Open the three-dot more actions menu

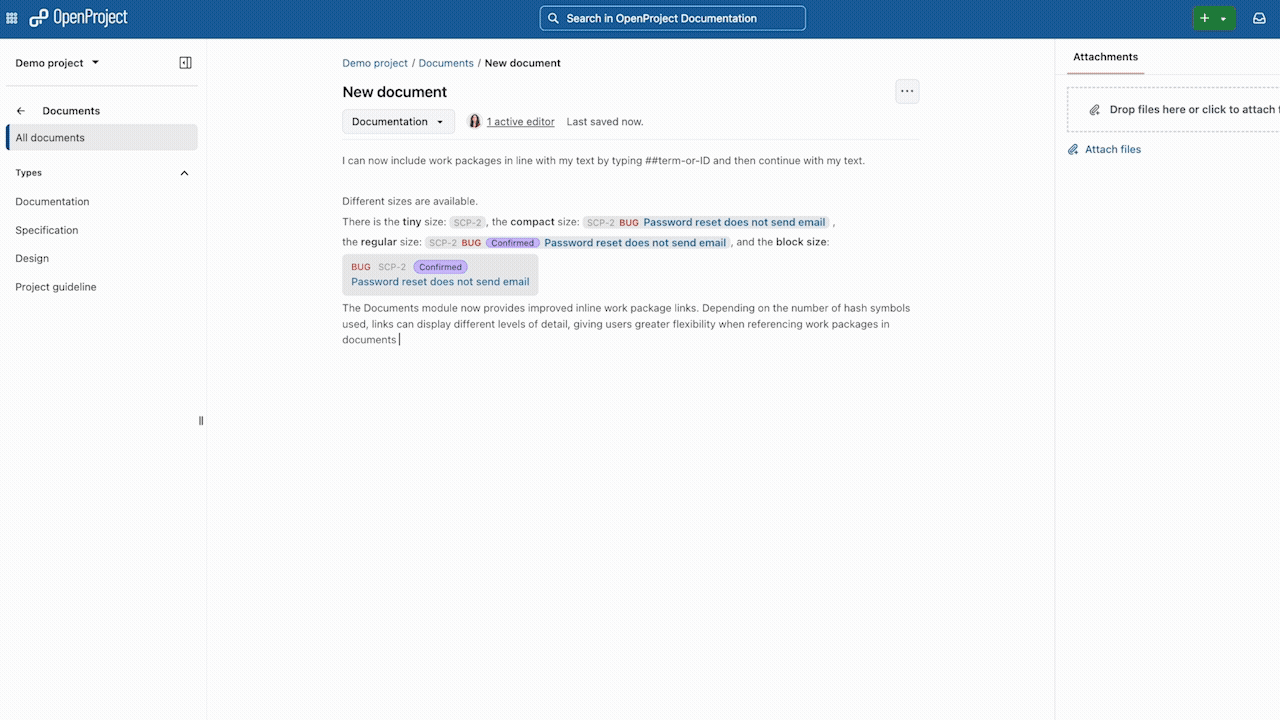point(907,91)
